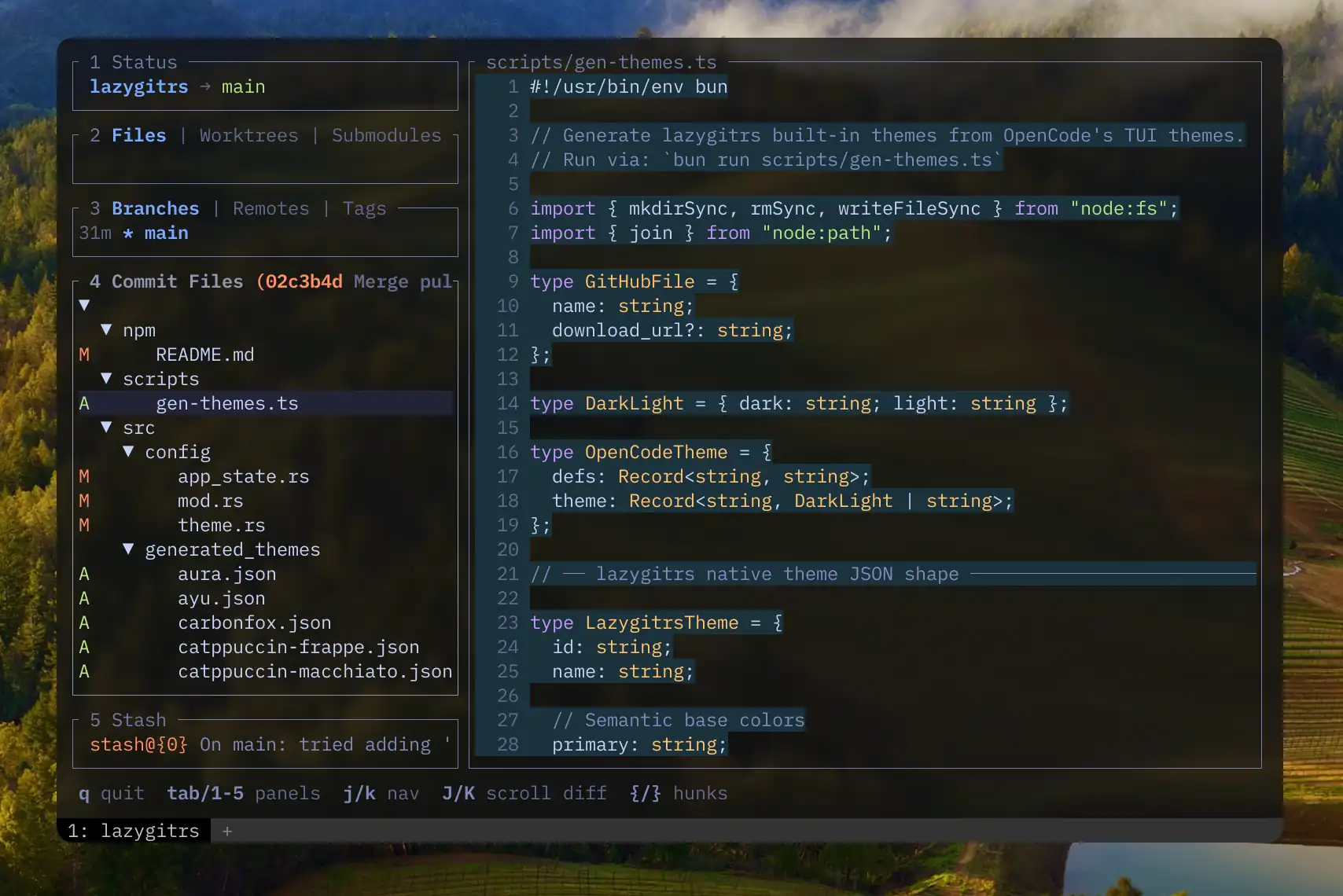
Task: Click the {/} hunks hint
Action: (679, 793)
